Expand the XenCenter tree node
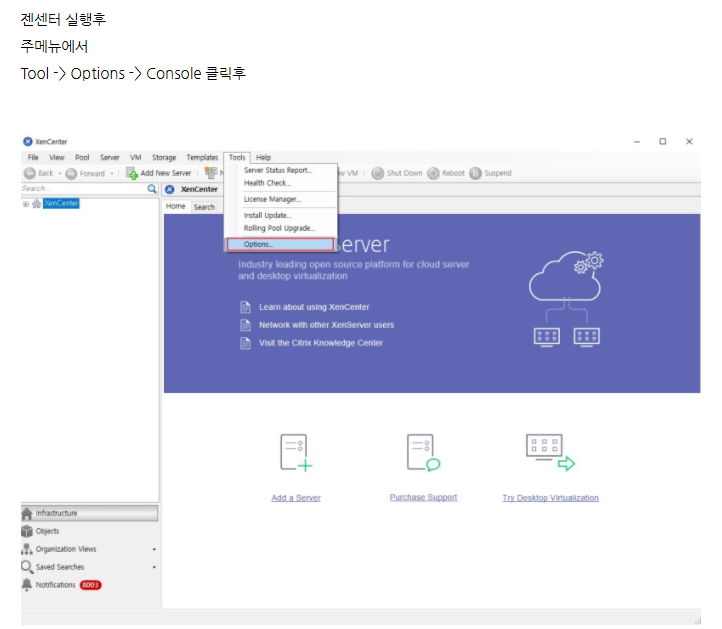 pyautogui.click(x=26, y=204)
